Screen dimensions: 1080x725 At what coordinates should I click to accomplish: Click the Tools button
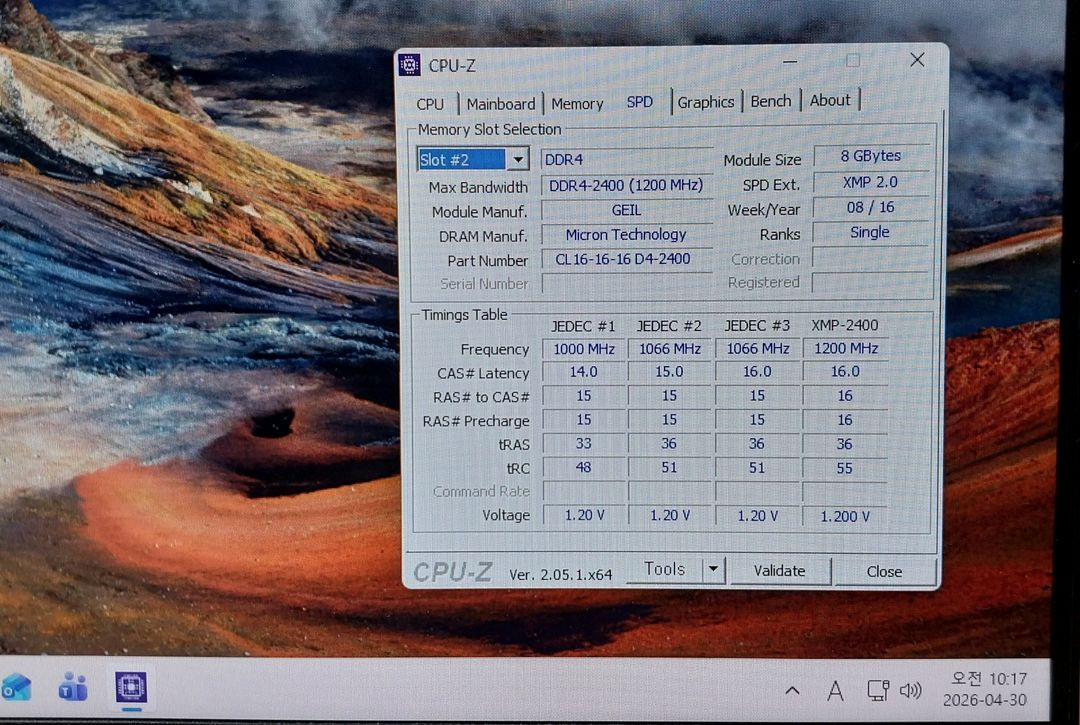point(665,569)
